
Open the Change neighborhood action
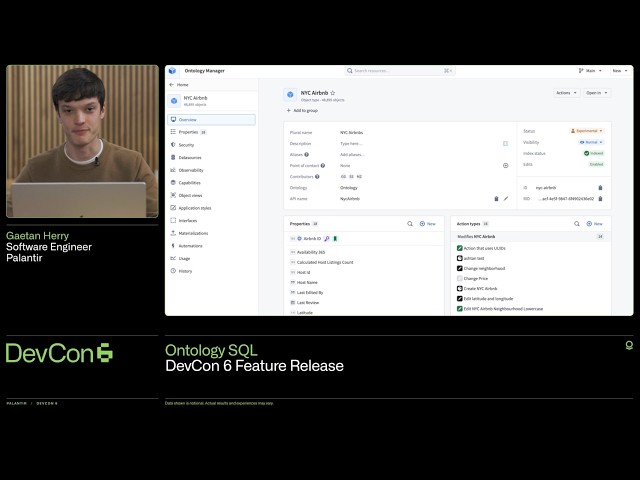pos(484,269)
